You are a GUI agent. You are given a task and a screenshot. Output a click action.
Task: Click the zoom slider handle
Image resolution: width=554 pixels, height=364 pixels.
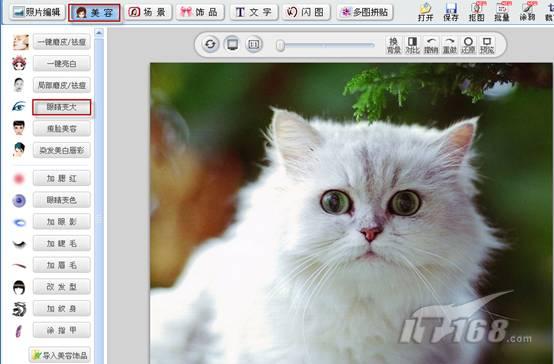281,45
